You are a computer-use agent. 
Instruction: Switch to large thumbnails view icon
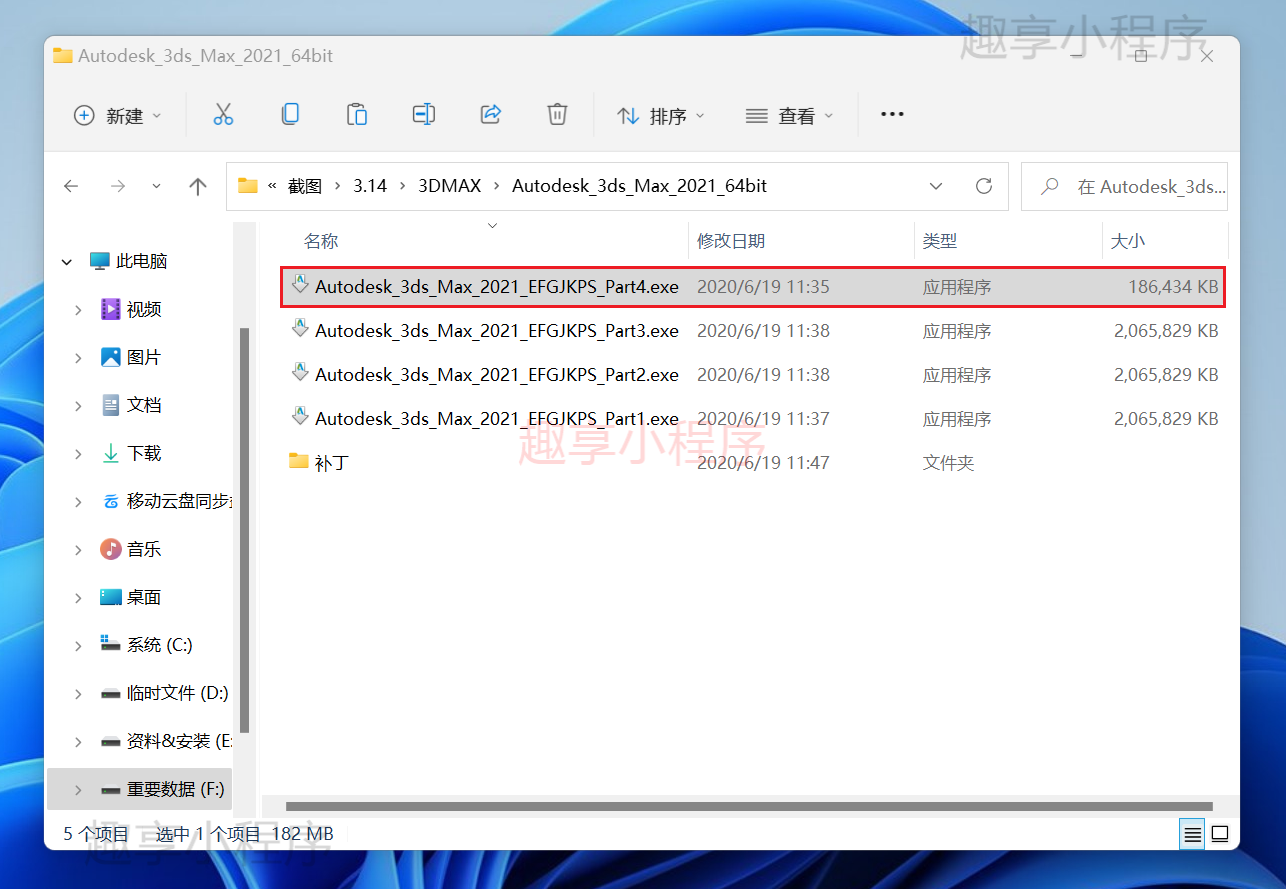coord(1220,834)
